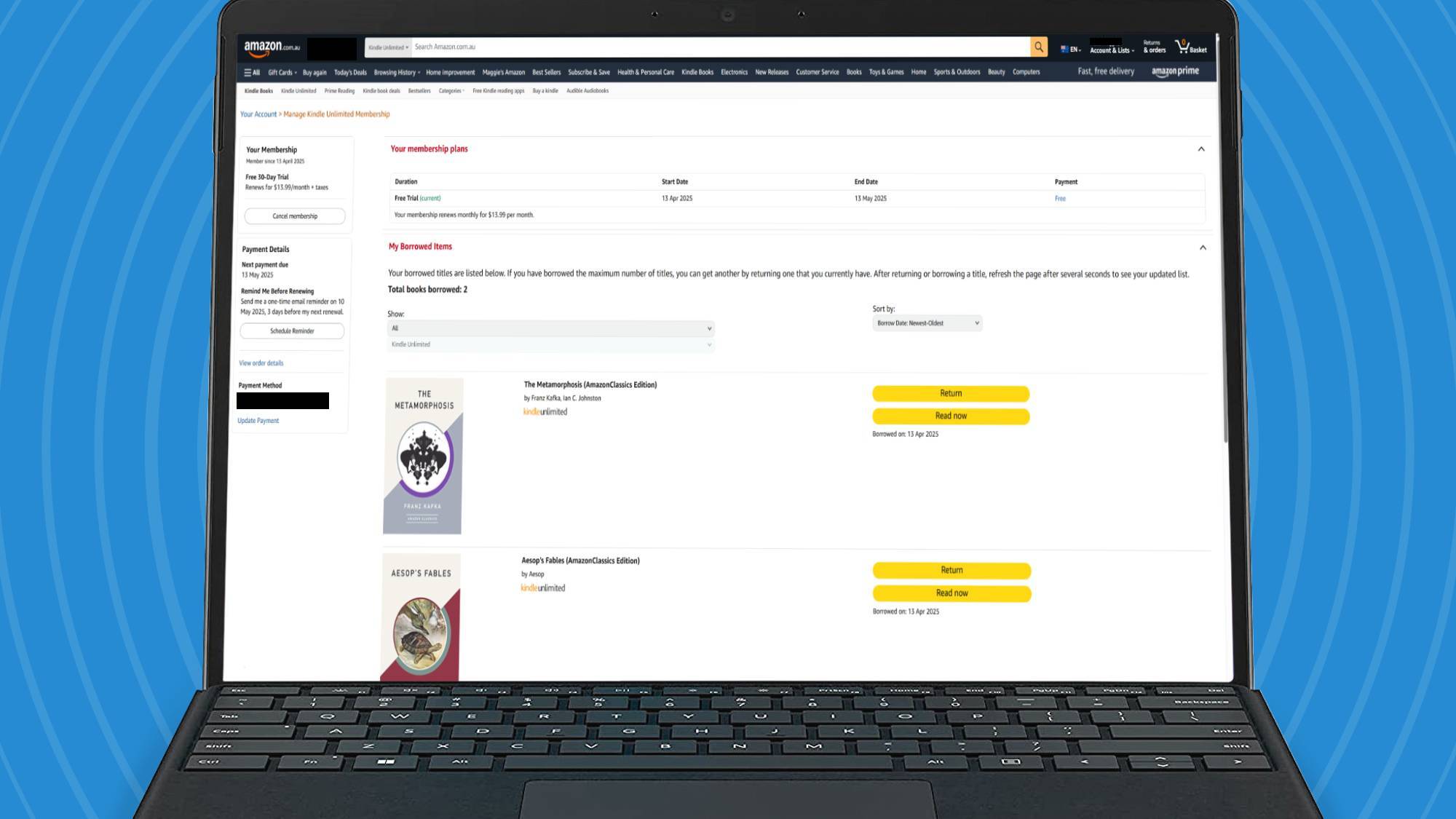This screenshot has height=819, width=1456.
Task: Expand the Gift Cards menu
Action: coord(282,72)
